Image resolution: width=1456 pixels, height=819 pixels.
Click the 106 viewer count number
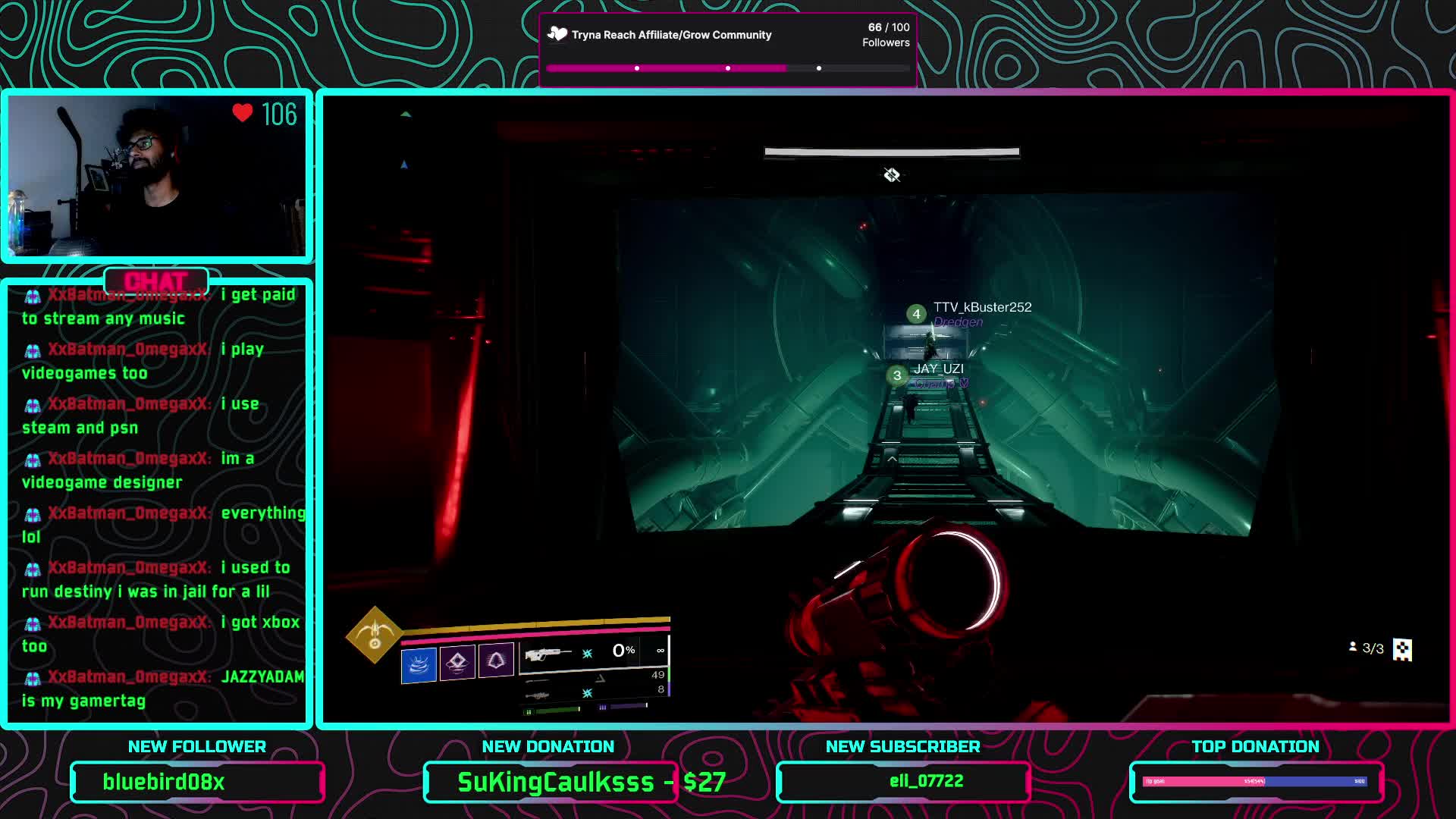point(279,115)
